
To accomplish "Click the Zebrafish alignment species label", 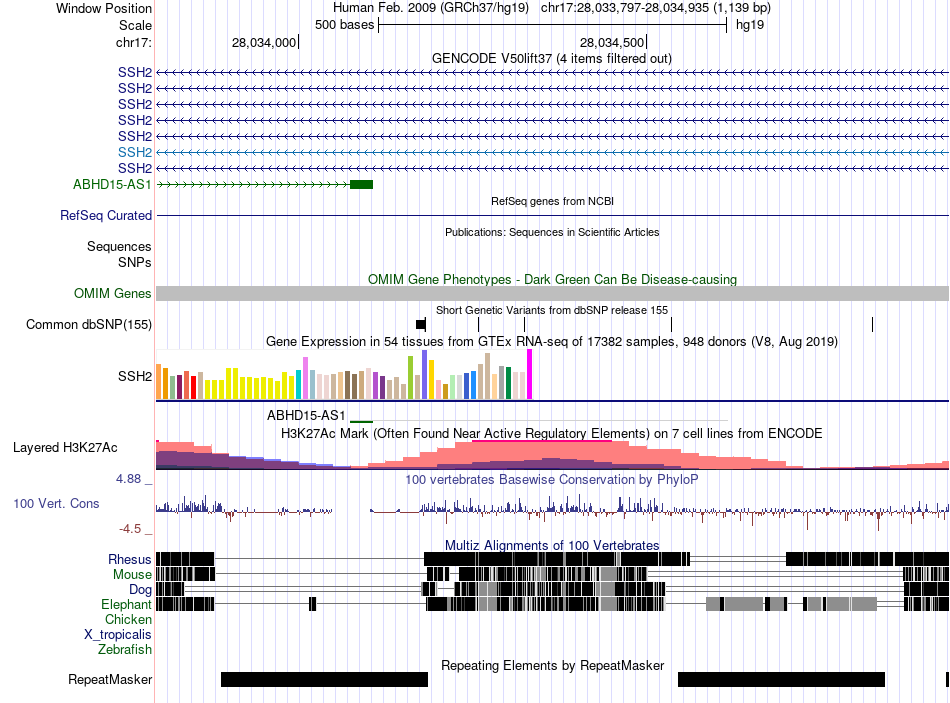I will point(125,649).
